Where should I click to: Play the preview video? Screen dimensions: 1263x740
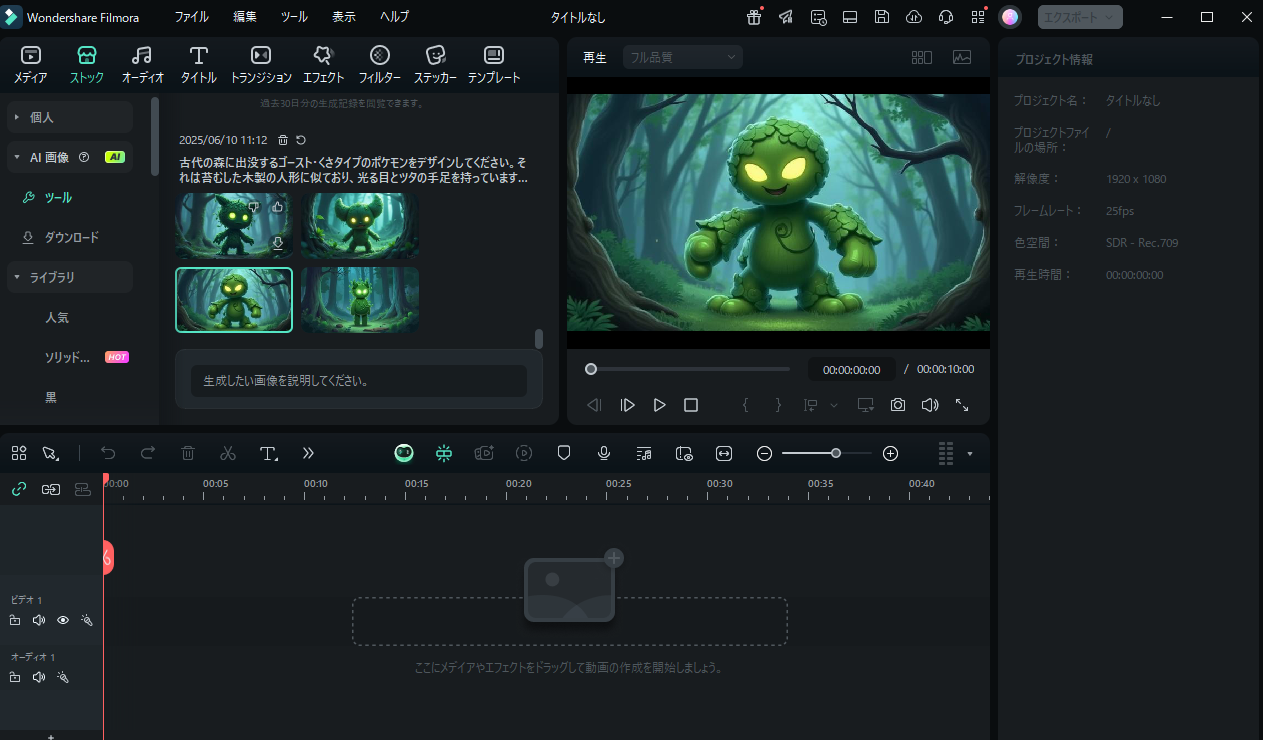click(x=659, y=405)
